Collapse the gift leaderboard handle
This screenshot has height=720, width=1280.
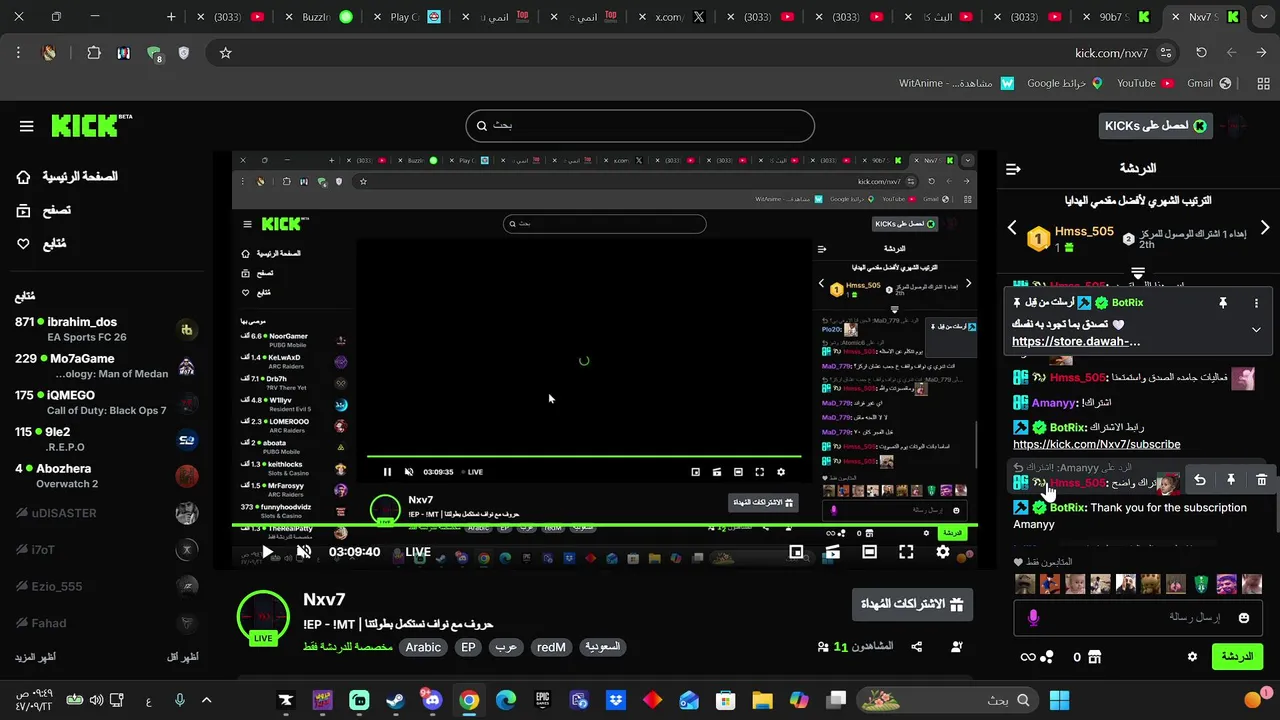(1138, 272)
